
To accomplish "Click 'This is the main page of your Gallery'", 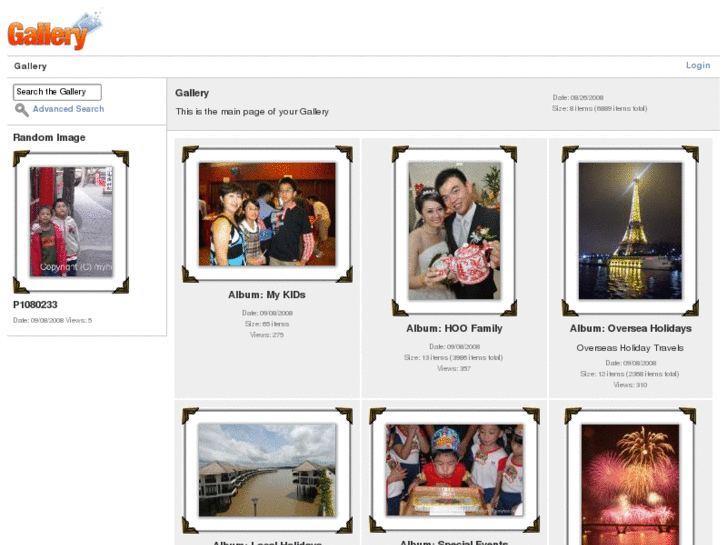I will point(252,111).
